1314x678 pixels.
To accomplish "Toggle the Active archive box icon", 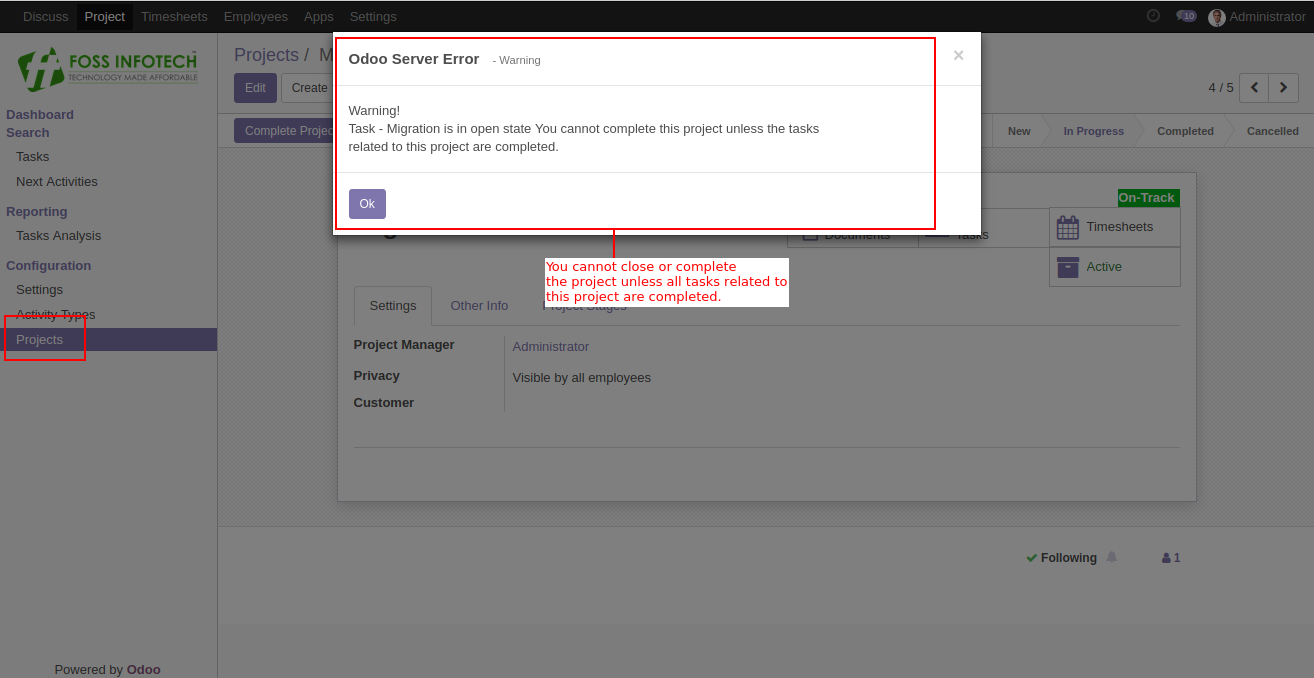I will click(1068, 267).
